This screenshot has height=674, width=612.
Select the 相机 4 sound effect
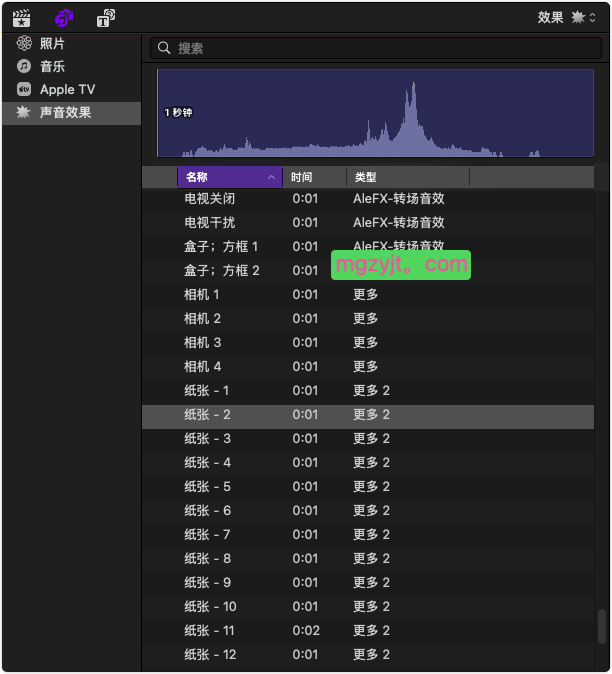368,367
